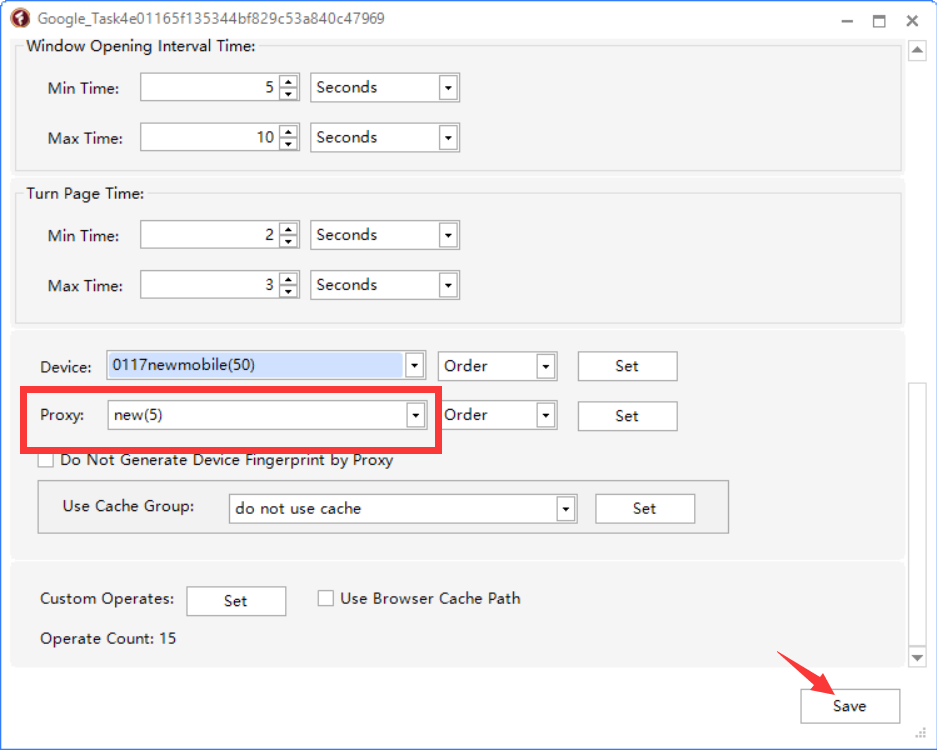Click the Set button in the Device row
Screen dimensions: 937x750
tap(627, 366)
